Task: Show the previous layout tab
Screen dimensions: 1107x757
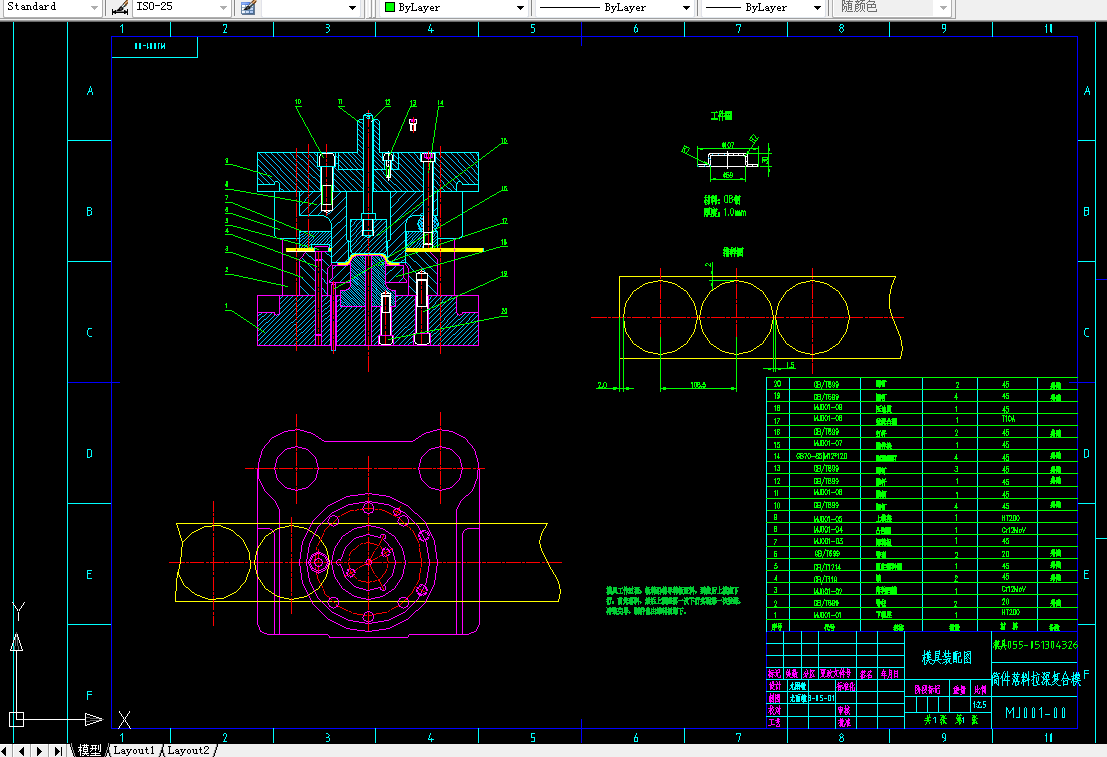Action: click(x=23, y=751)
